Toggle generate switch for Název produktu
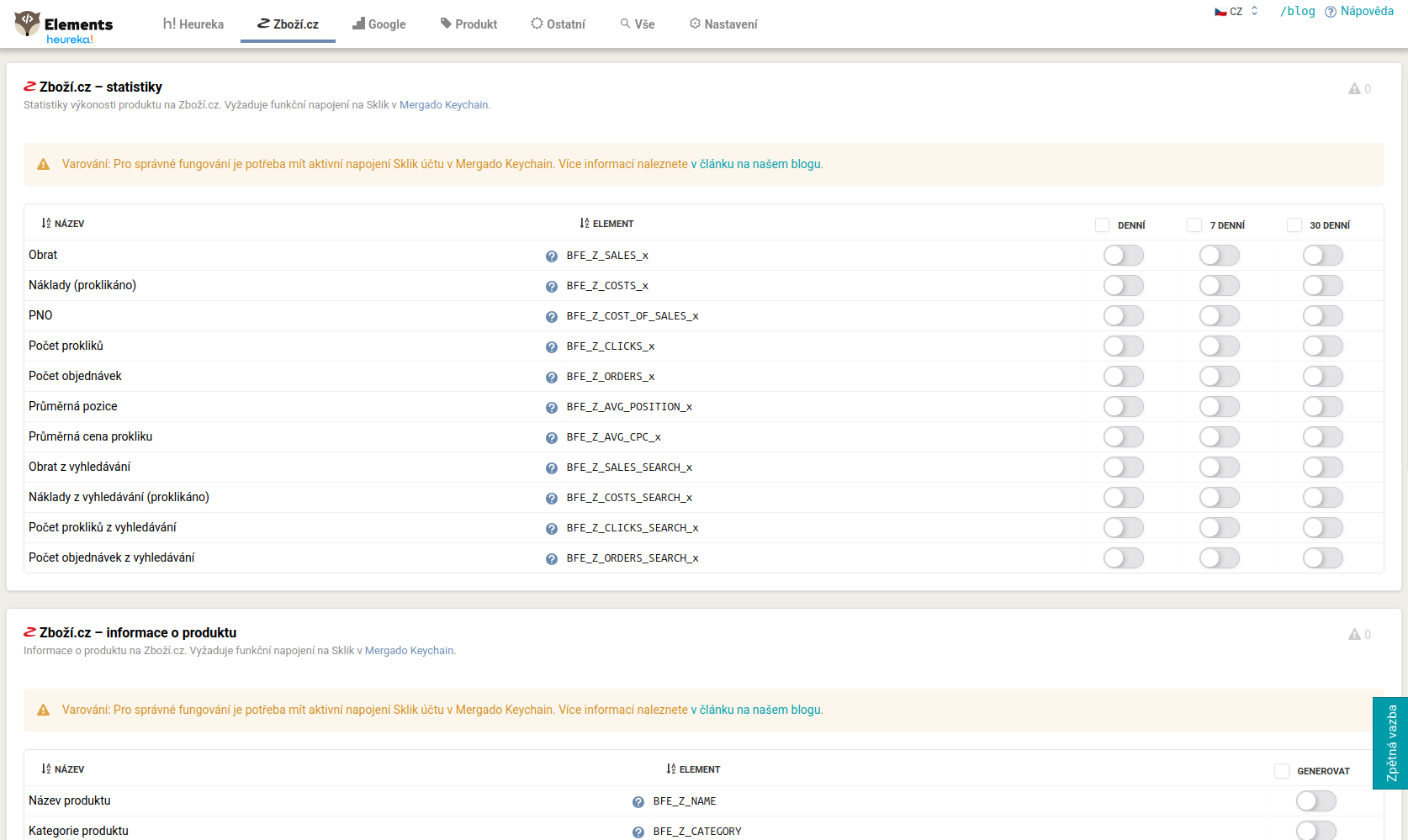 tap(1316, 801)
